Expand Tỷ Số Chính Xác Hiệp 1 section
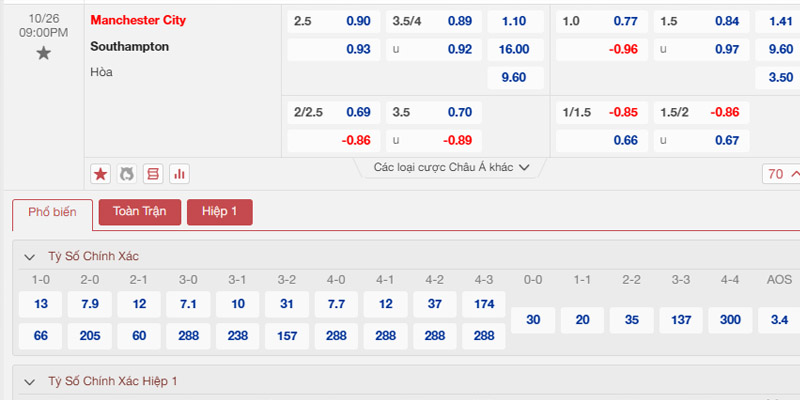Screen dimensions: 800x400 point(30,382)
